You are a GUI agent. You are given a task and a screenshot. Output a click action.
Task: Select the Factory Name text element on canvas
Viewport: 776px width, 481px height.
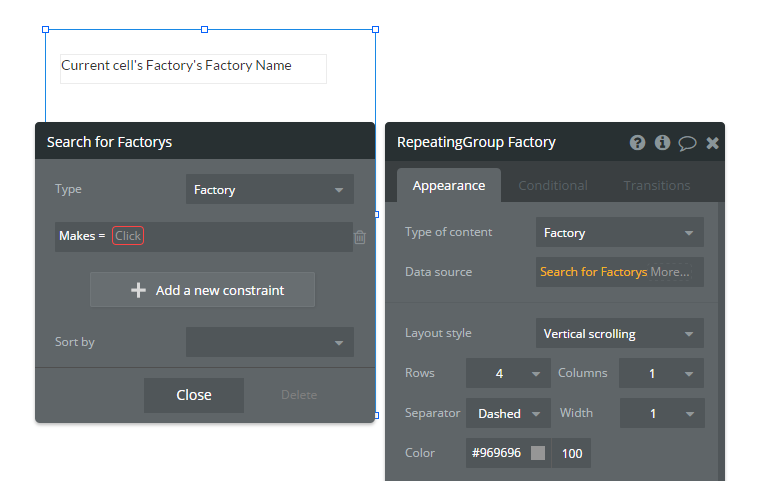(x=193, y=67)
